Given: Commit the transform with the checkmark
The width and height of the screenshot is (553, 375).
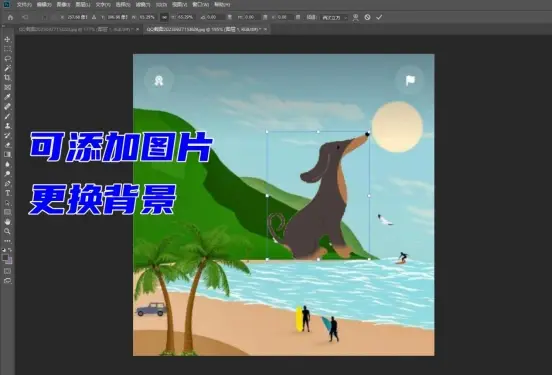Looking at the screenshot, I should pyautogui.click(x=379, y=17).
